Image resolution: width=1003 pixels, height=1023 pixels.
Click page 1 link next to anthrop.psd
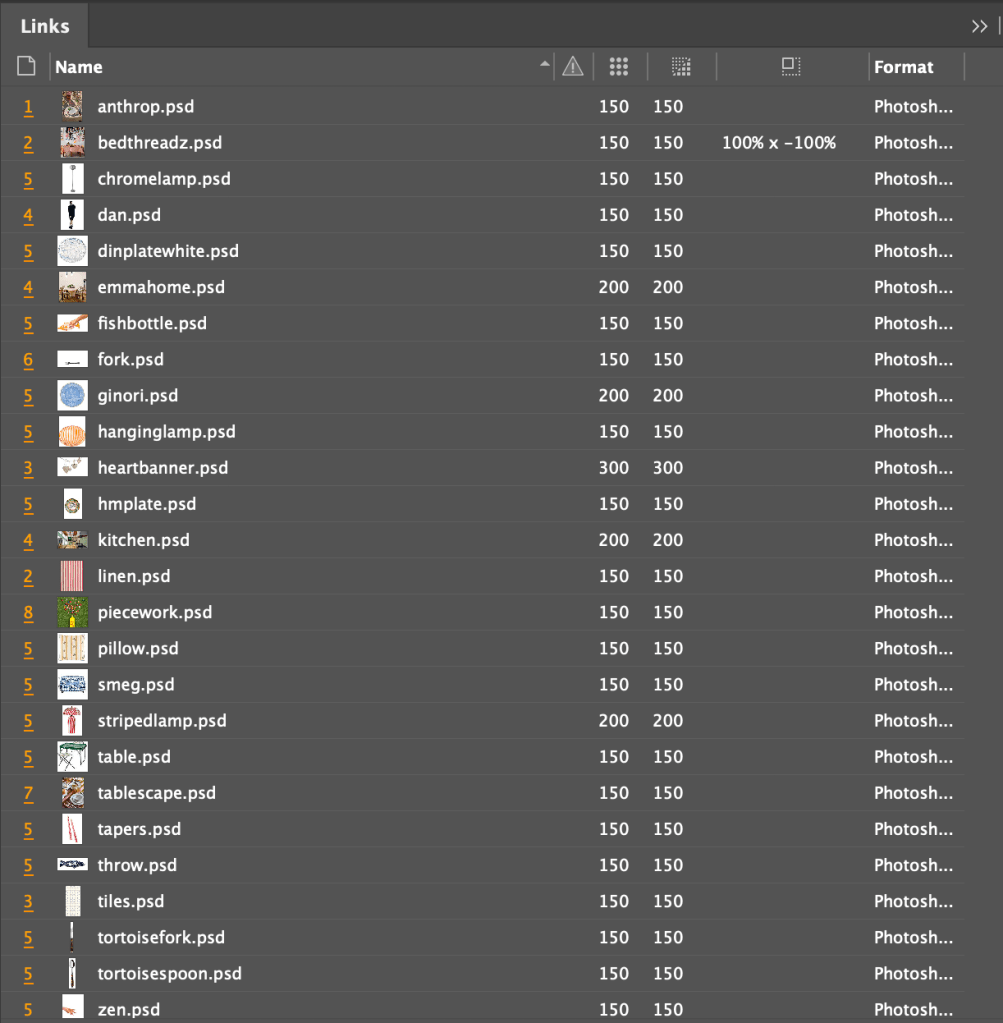click(28, 107)
